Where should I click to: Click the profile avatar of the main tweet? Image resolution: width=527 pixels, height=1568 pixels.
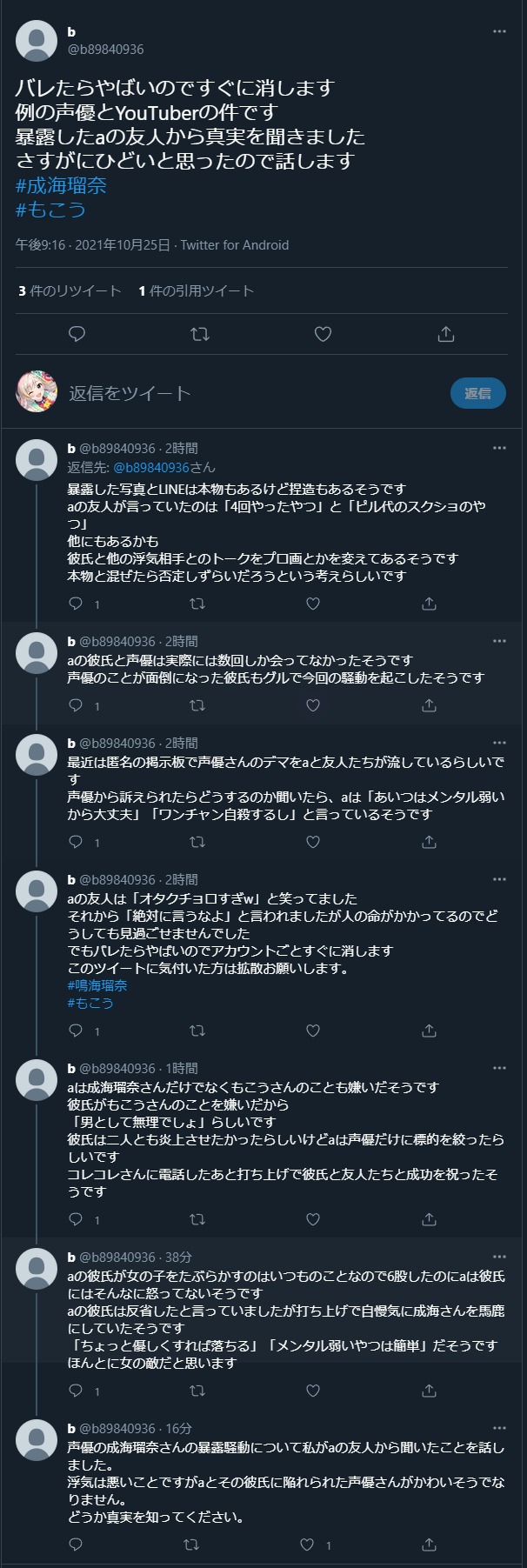pos(37,40)
